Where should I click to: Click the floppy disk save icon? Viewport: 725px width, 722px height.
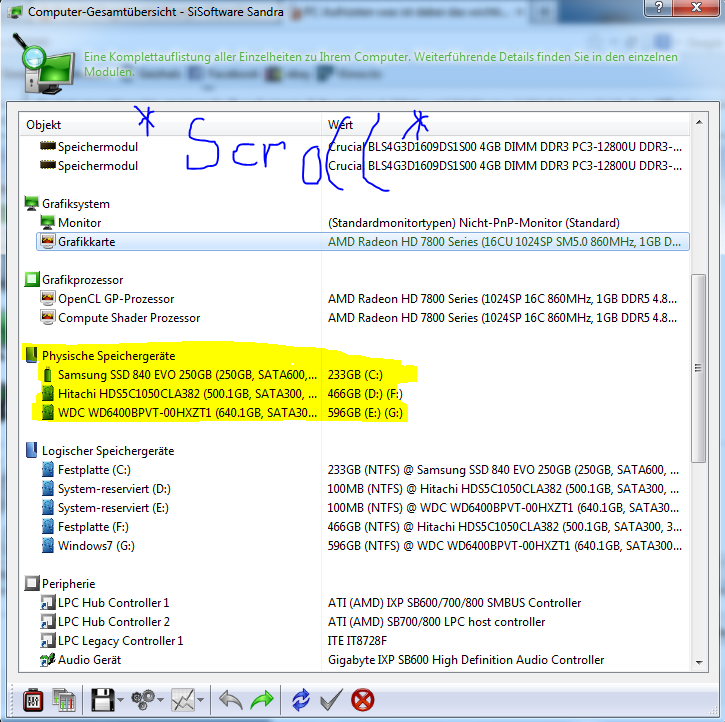(x=102, y=700)
